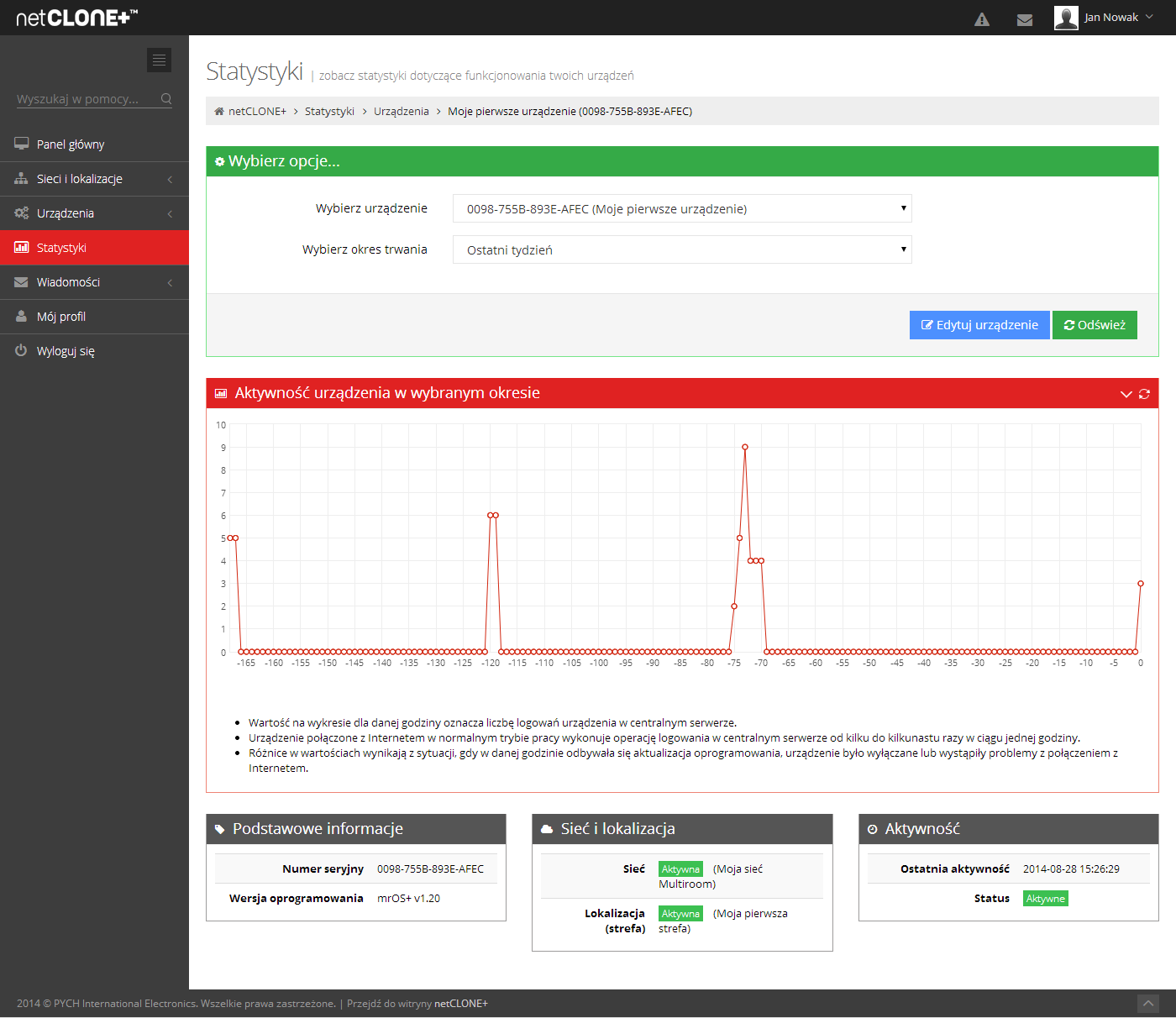The height and width of the screenshot is (1018, 1176).
Task: Open the alerts warning triangle icon
Action: [x=981, y=19]
